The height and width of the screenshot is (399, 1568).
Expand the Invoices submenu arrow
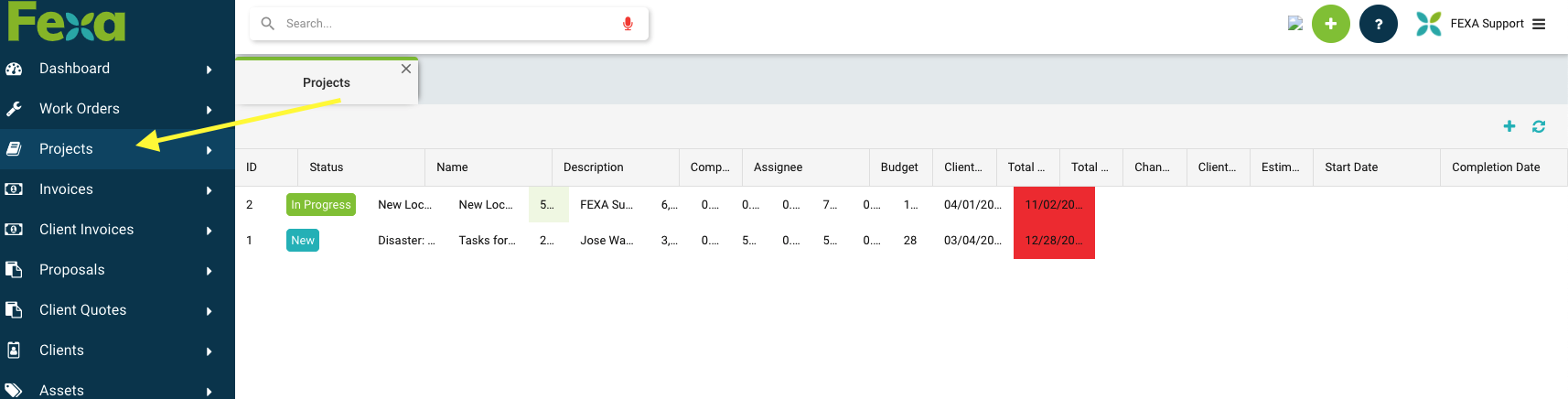pyautogui.click(x=209, y=190)
